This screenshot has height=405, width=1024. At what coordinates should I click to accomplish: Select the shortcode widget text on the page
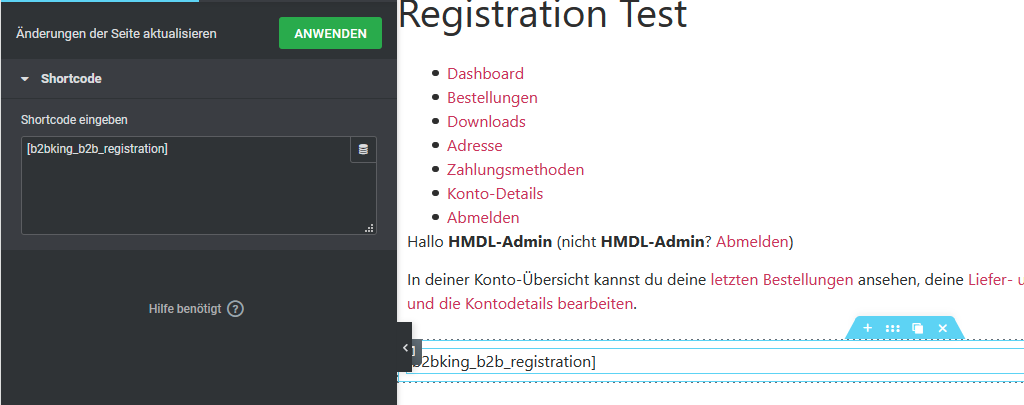(x=504, y=362)
